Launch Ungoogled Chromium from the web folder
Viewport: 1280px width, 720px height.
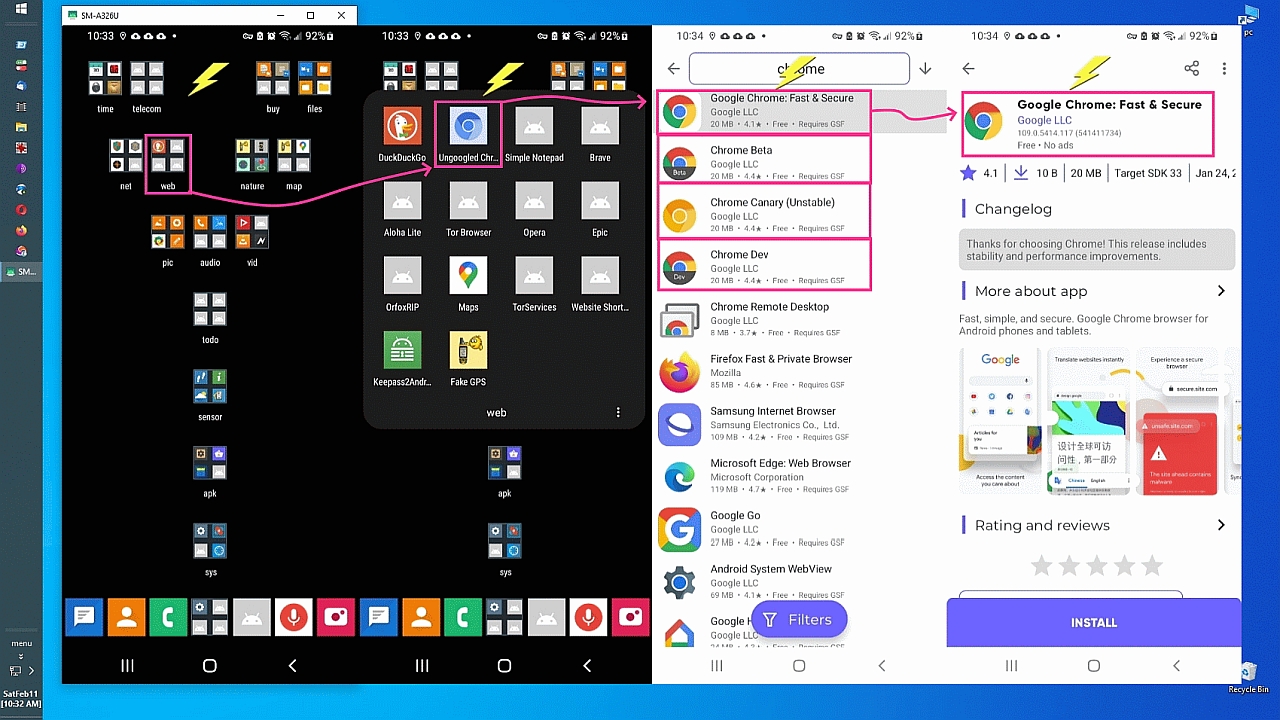pyautogui.click(x=468, y=135)
